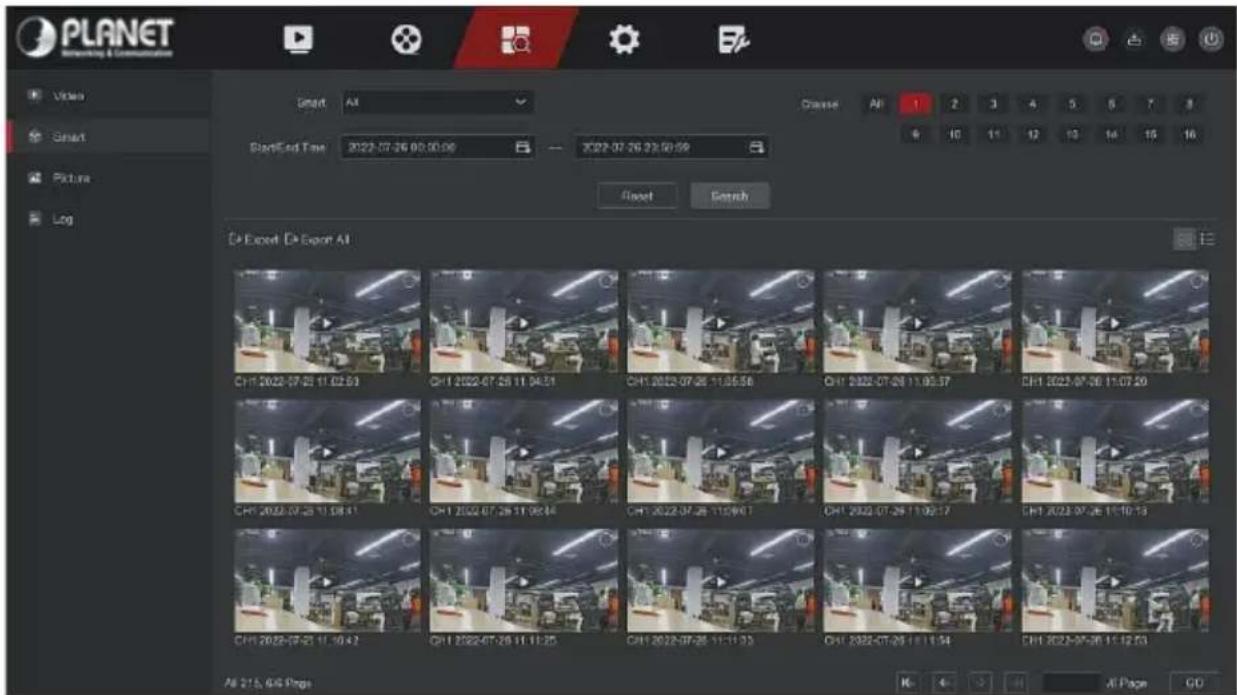This screenshot has width=1237, height=695.
Task: Go to previous page of results
Action: coord(943,682)
